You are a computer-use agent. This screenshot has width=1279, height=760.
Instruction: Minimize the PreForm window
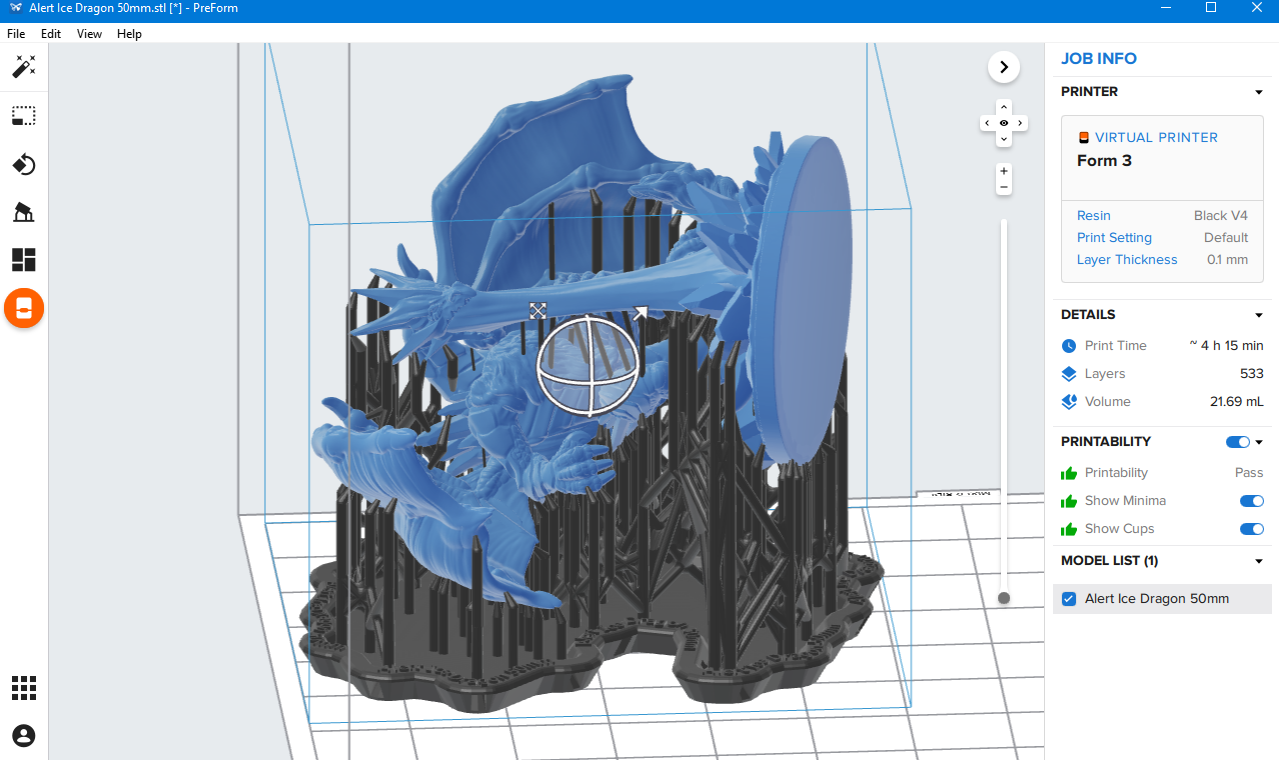[x=1165, y=7]
